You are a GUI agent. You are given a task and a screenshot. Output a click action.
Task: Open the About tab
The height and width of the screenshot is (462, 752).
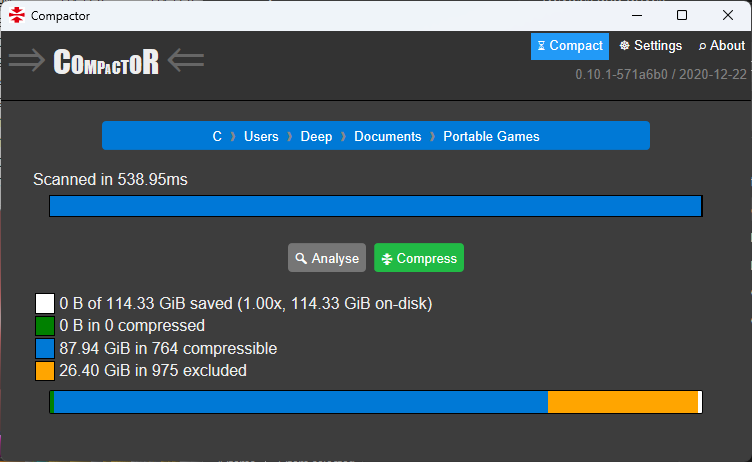click(722, 46)
